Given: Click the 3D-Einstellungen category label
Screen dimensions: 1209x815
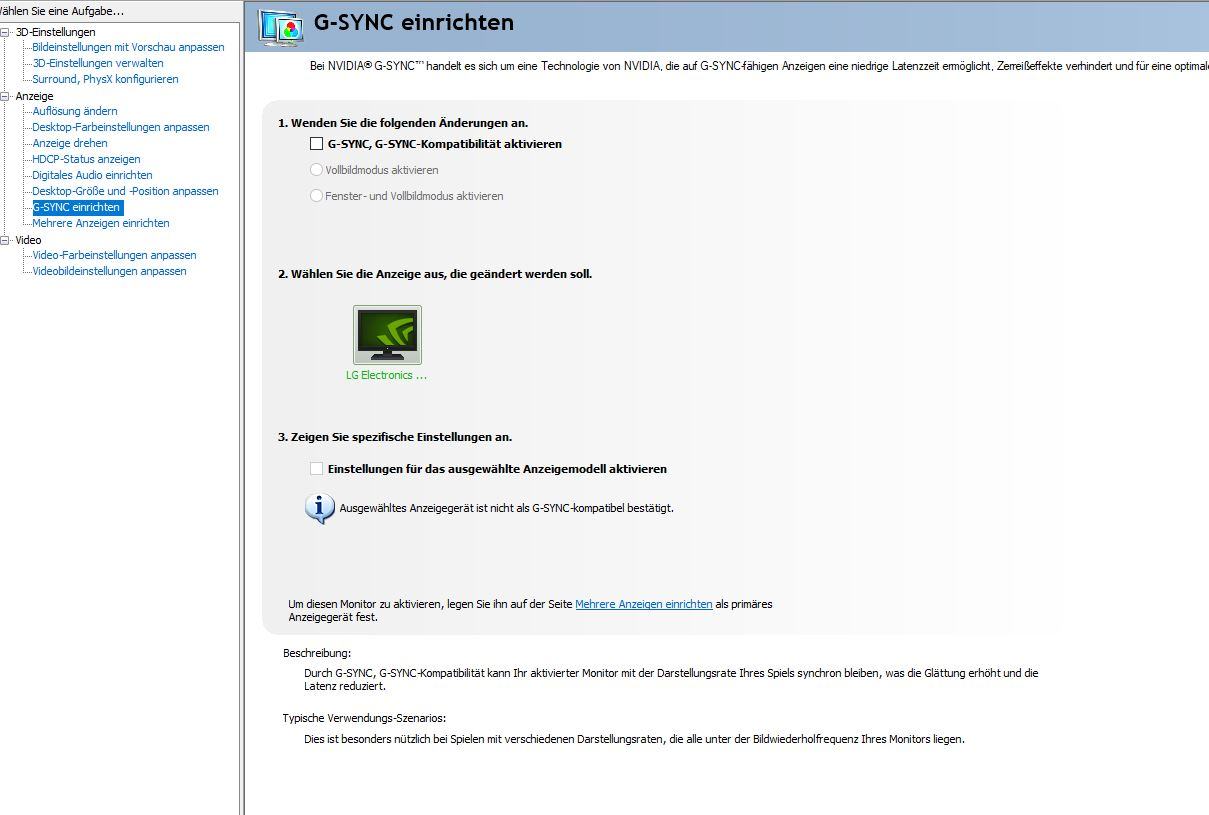Looking at the screenshot, I should (55, 32).
